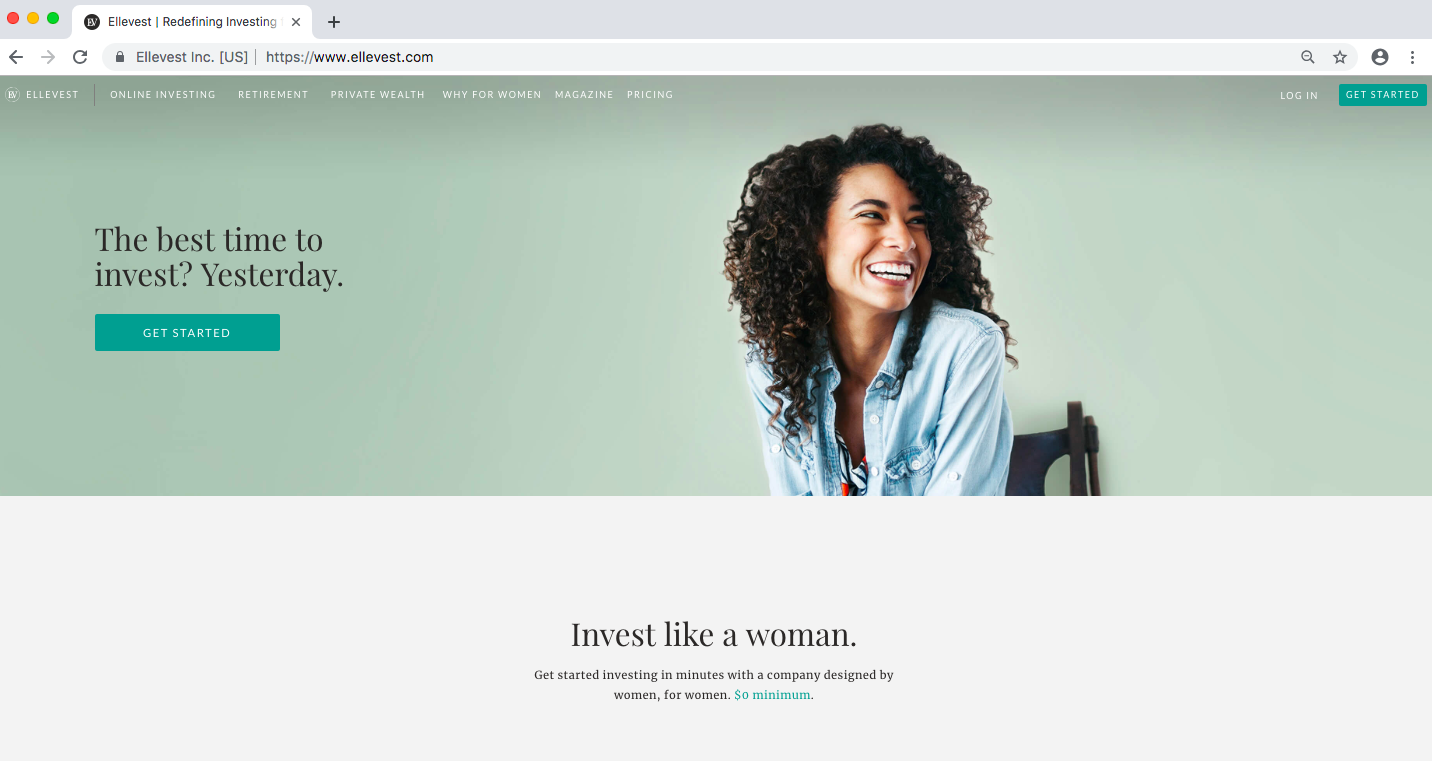Open the zoom magnifier icon in address bar
Screen dimensions: 1432x761
[1308, 57]
